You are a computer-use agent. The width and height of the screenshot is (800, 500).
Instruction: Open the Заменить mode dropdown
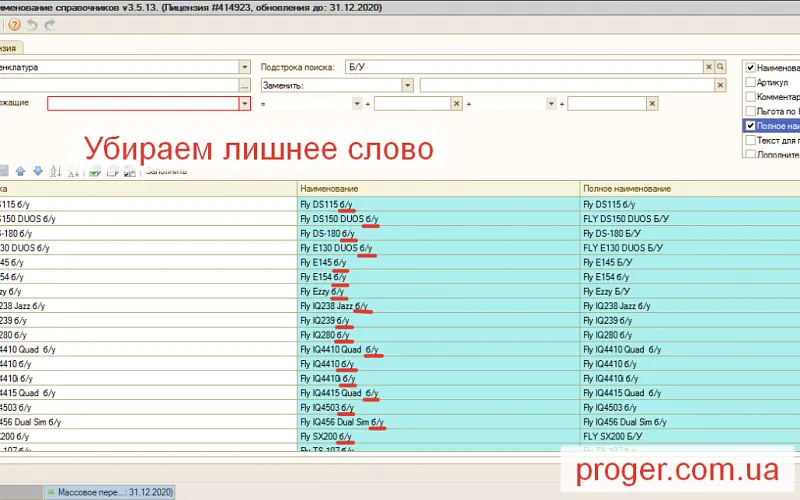pos(407,85)
